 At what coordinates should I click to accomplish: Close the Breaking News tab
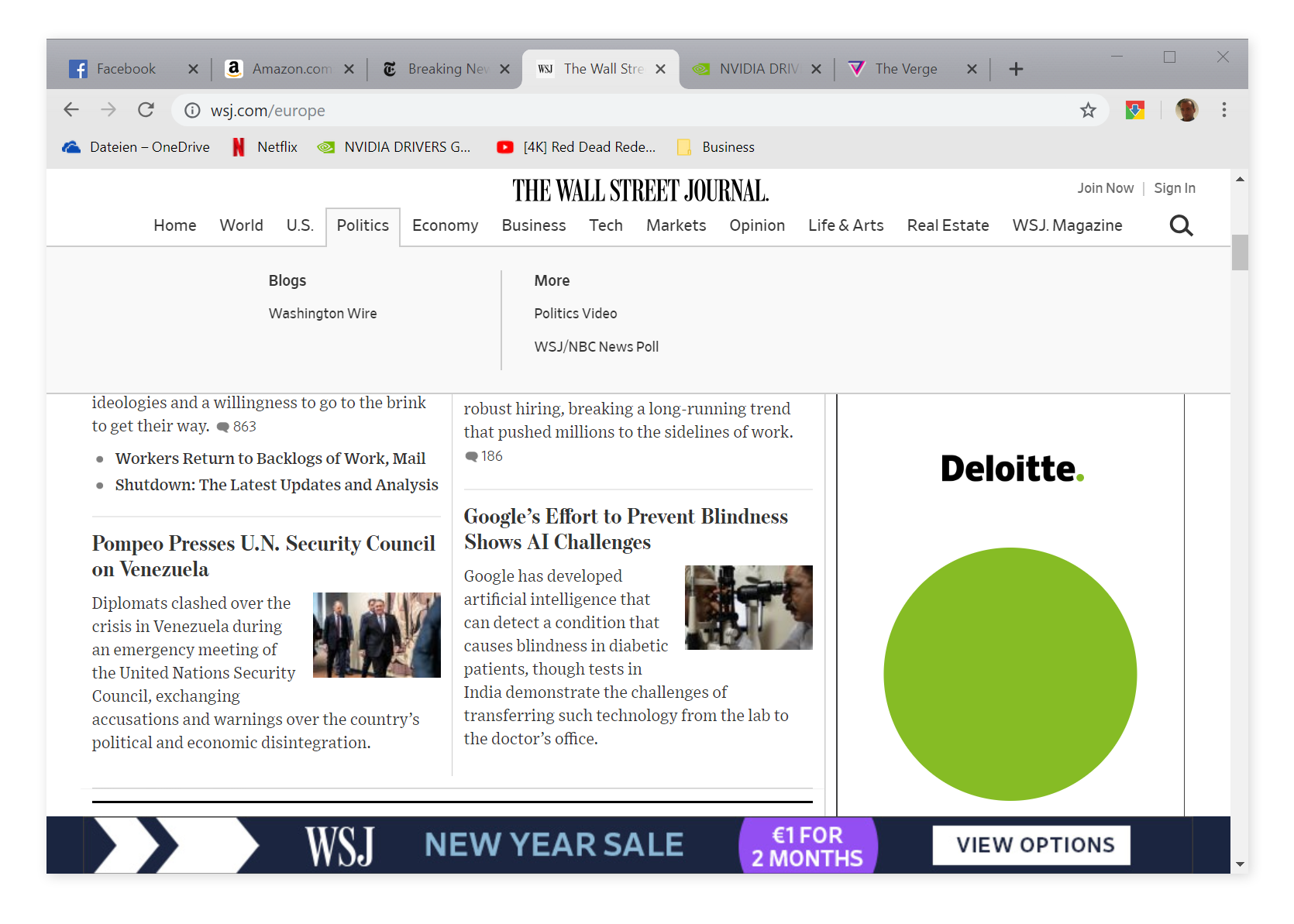point(504,69)
